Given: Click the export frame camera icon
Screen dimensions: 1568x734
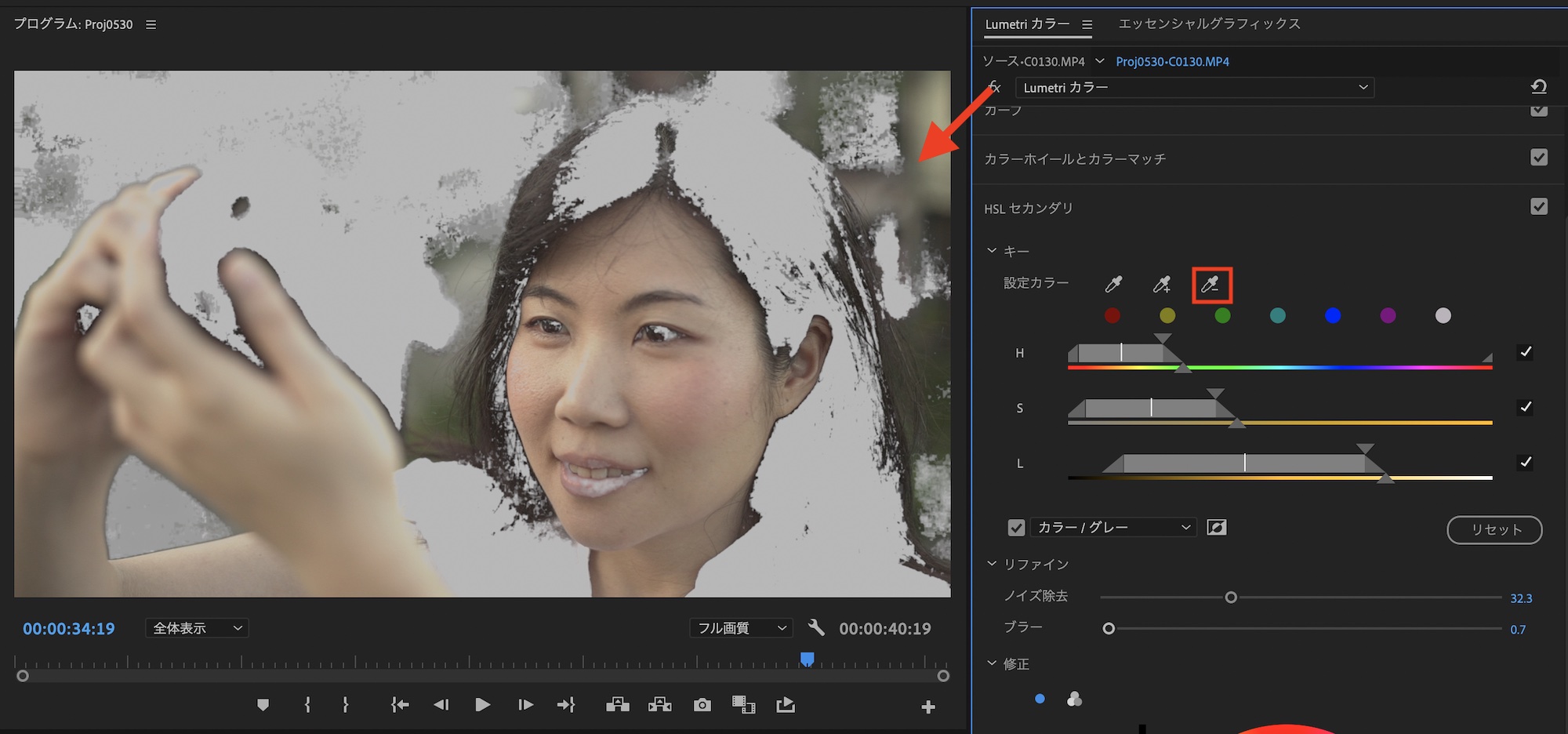Looking at the screenshot, I should click(702, 705).
